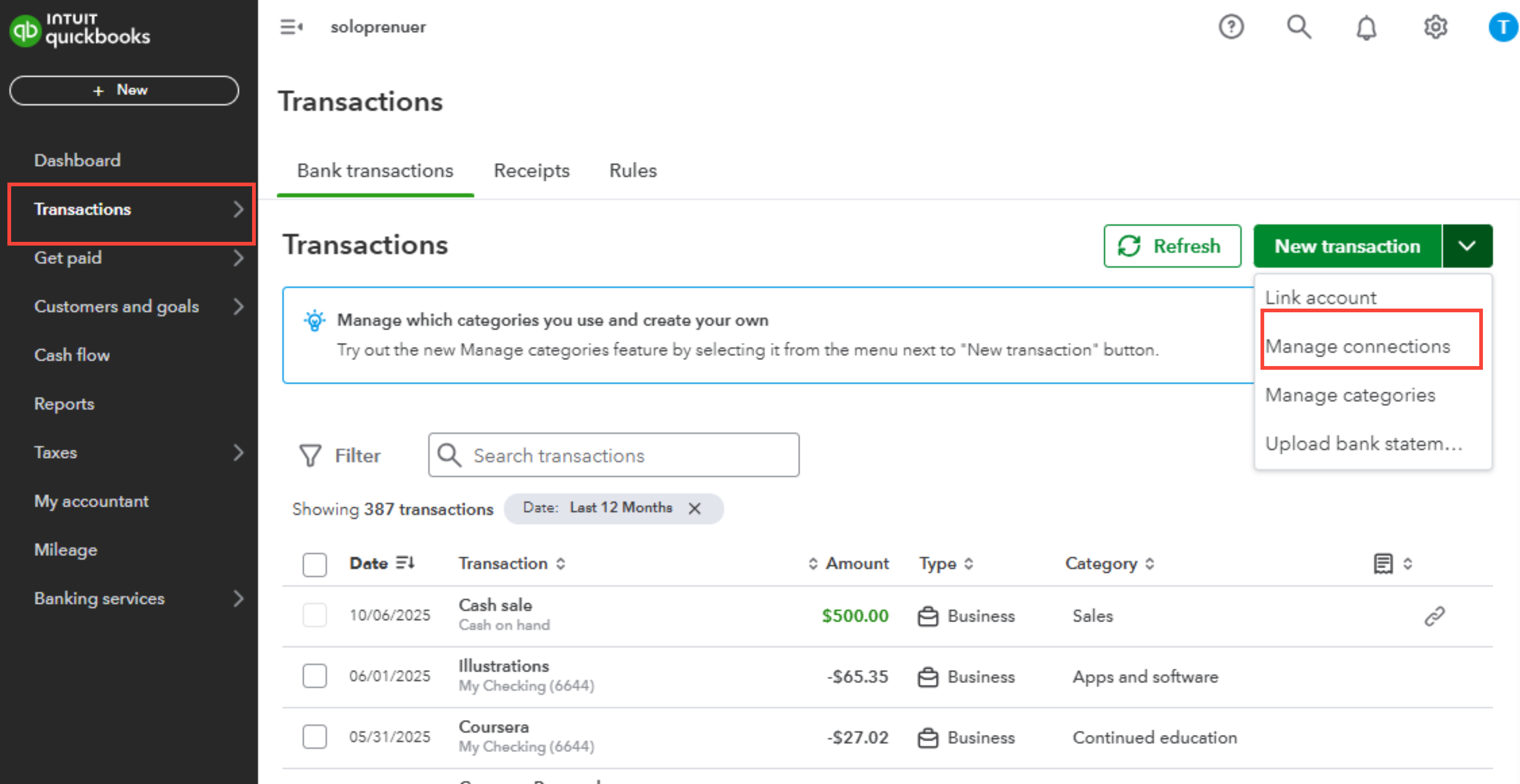Collapse sidebar with the hamburger menu icon
The width and height of the screenshot is (1520, 784).
[291, 27]
